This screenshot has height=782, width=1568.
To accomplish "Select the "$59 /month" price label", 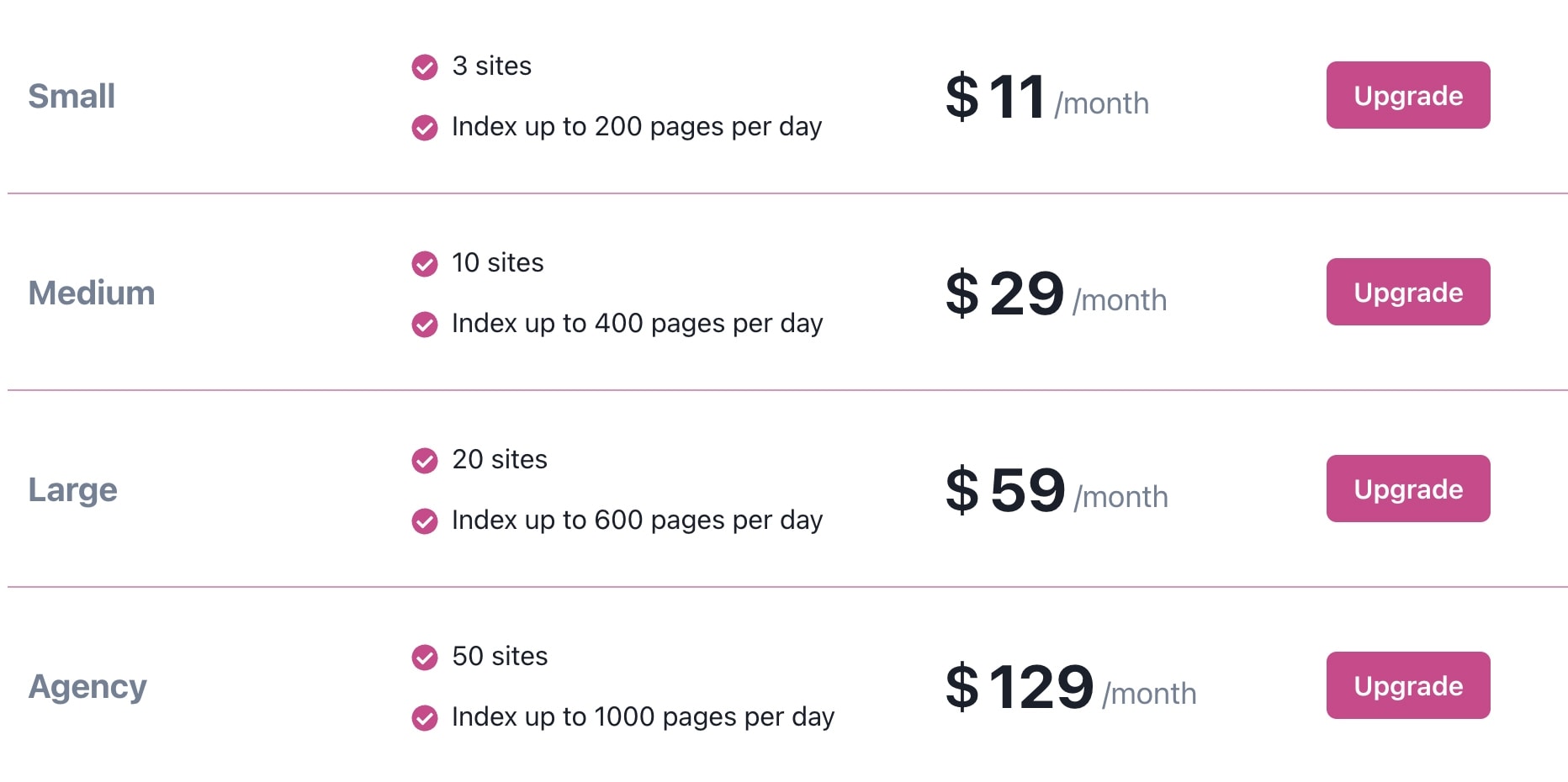I will (x=1057, y=489).
